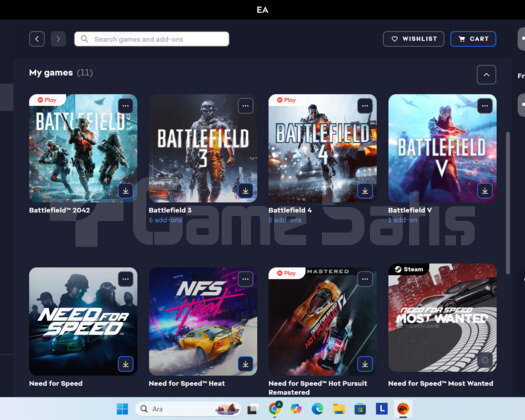Image resolution: width=525 pixels, height=420 pixels.
Task: Open Copilot from taskbar
Action: (296, 409)
